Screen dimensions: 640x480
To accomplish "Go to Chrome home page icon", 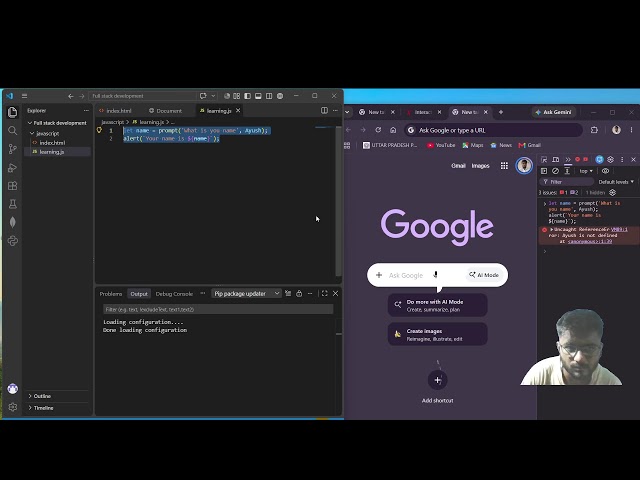I will pyautogui.click(x=393, y=130).
